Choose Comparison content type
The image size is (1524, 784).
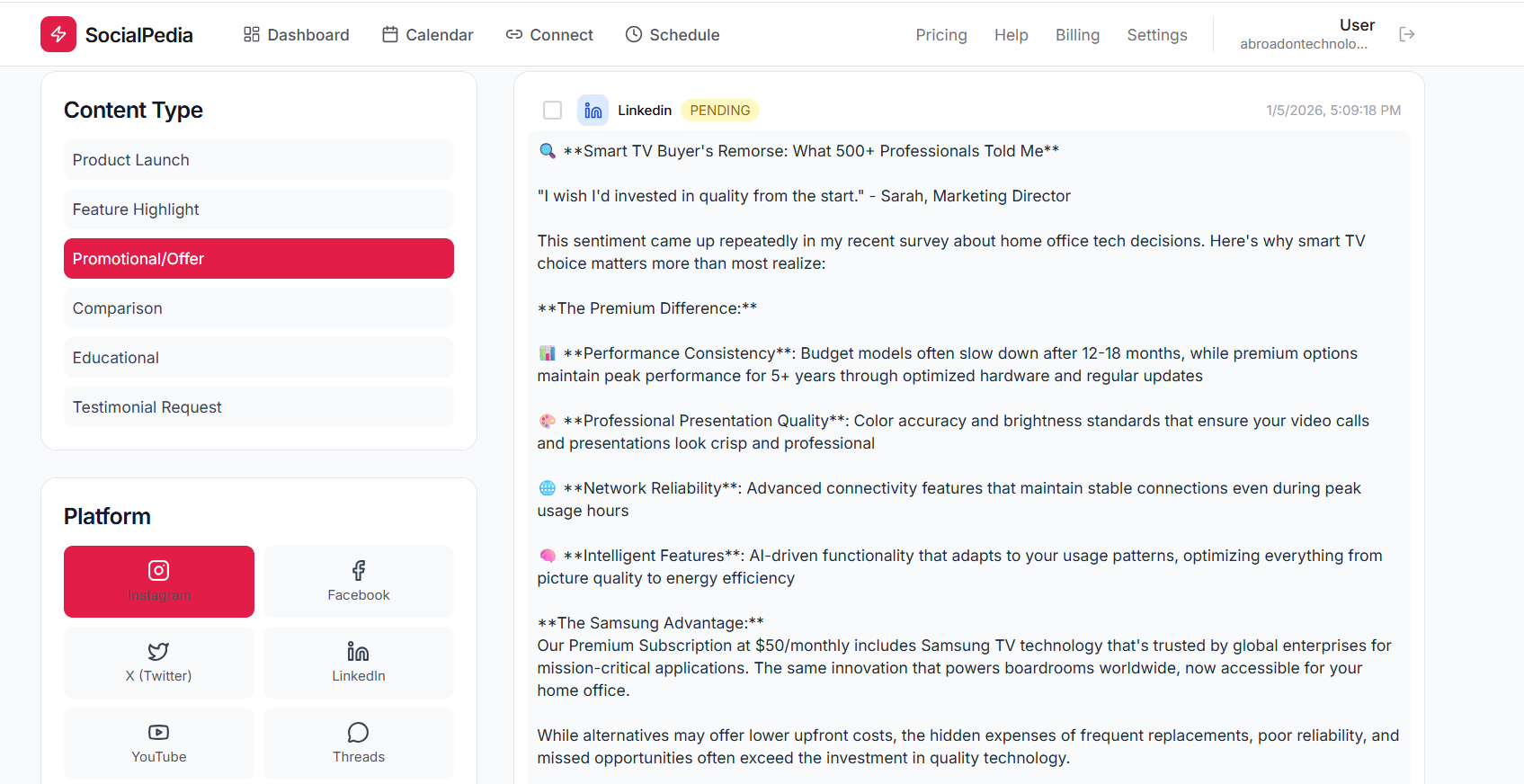(259, 307)
